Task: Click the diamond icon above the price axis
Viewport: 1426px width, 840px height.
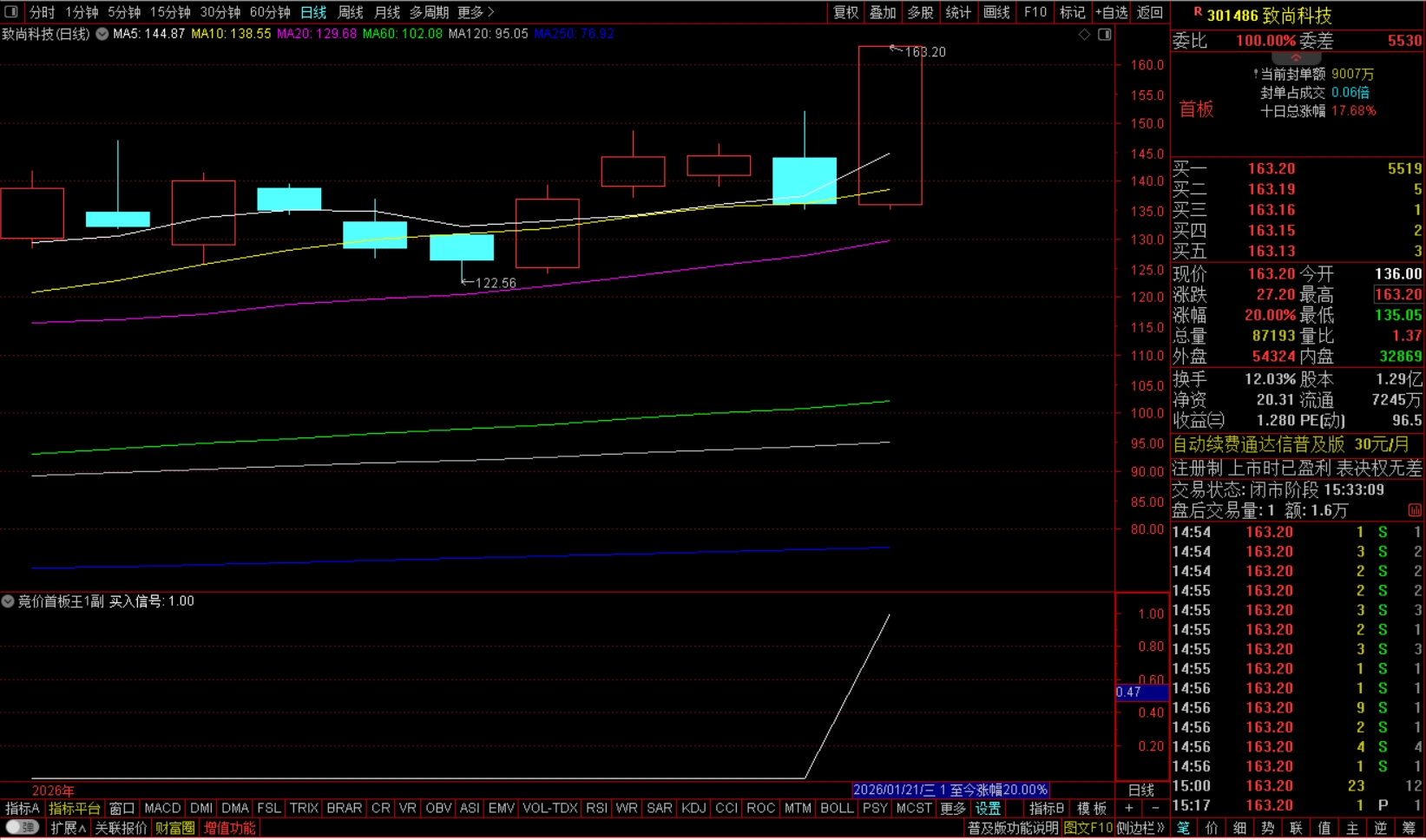Action: pos(1084,35)
